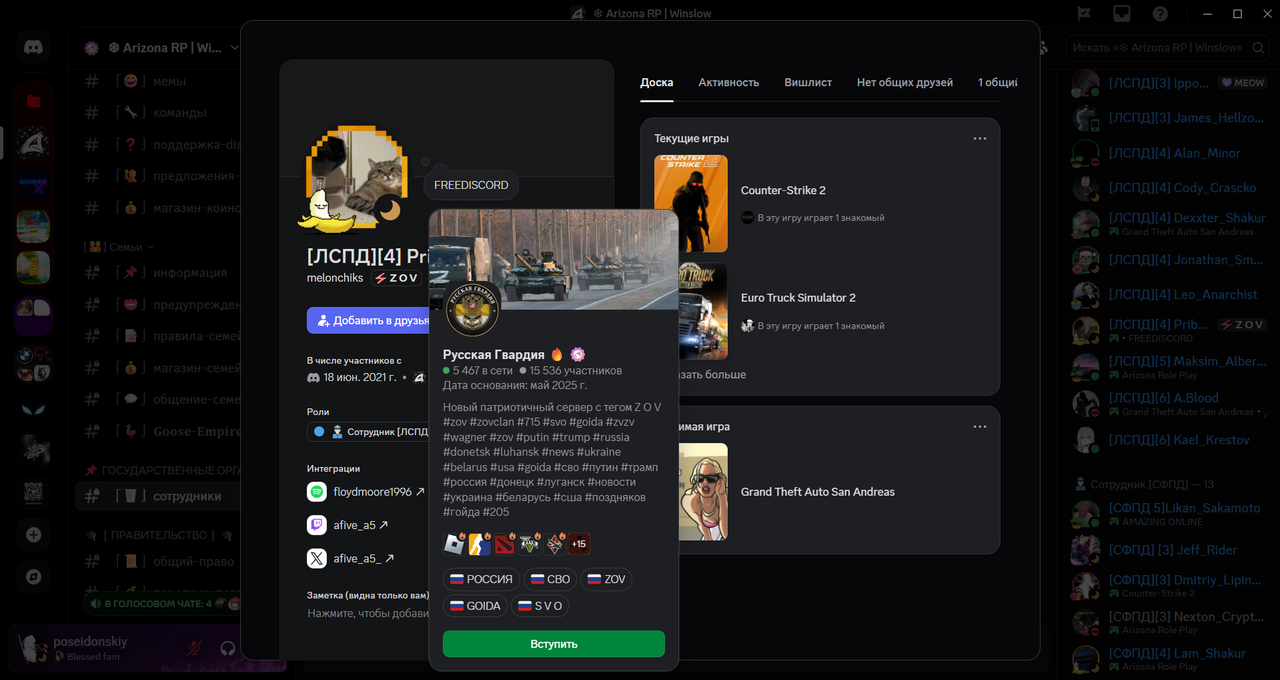This screenshot has height=680, width=1280.
Task: Click the Dota 2 game icon in server card
Action: click(x=505, y=545)
